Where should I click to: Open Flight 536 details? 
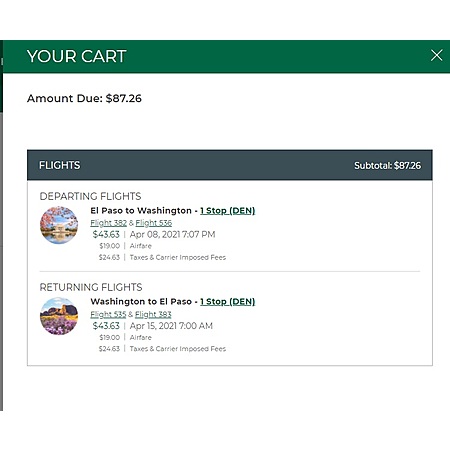pyautogui.click(x=154, y=223)
